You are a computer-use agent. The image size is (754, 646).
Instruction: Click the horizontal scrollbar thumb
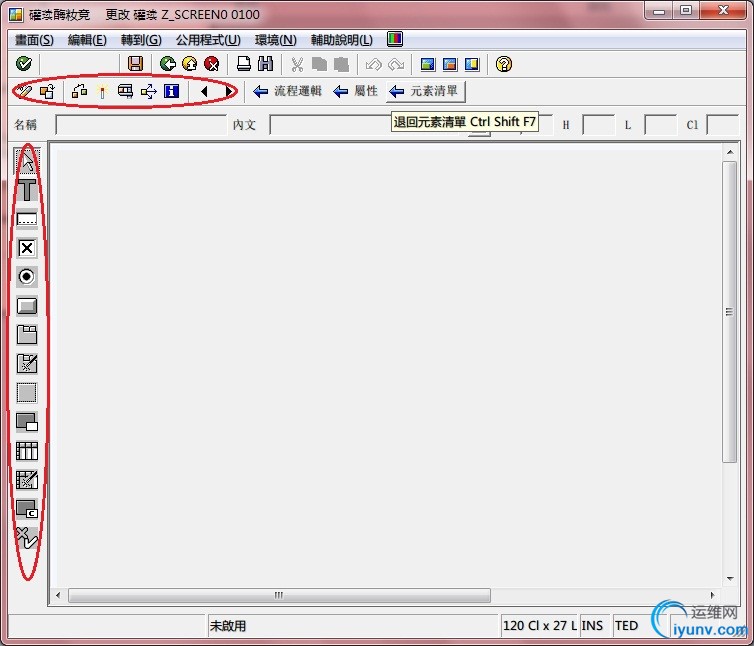[x=279, y=595]
